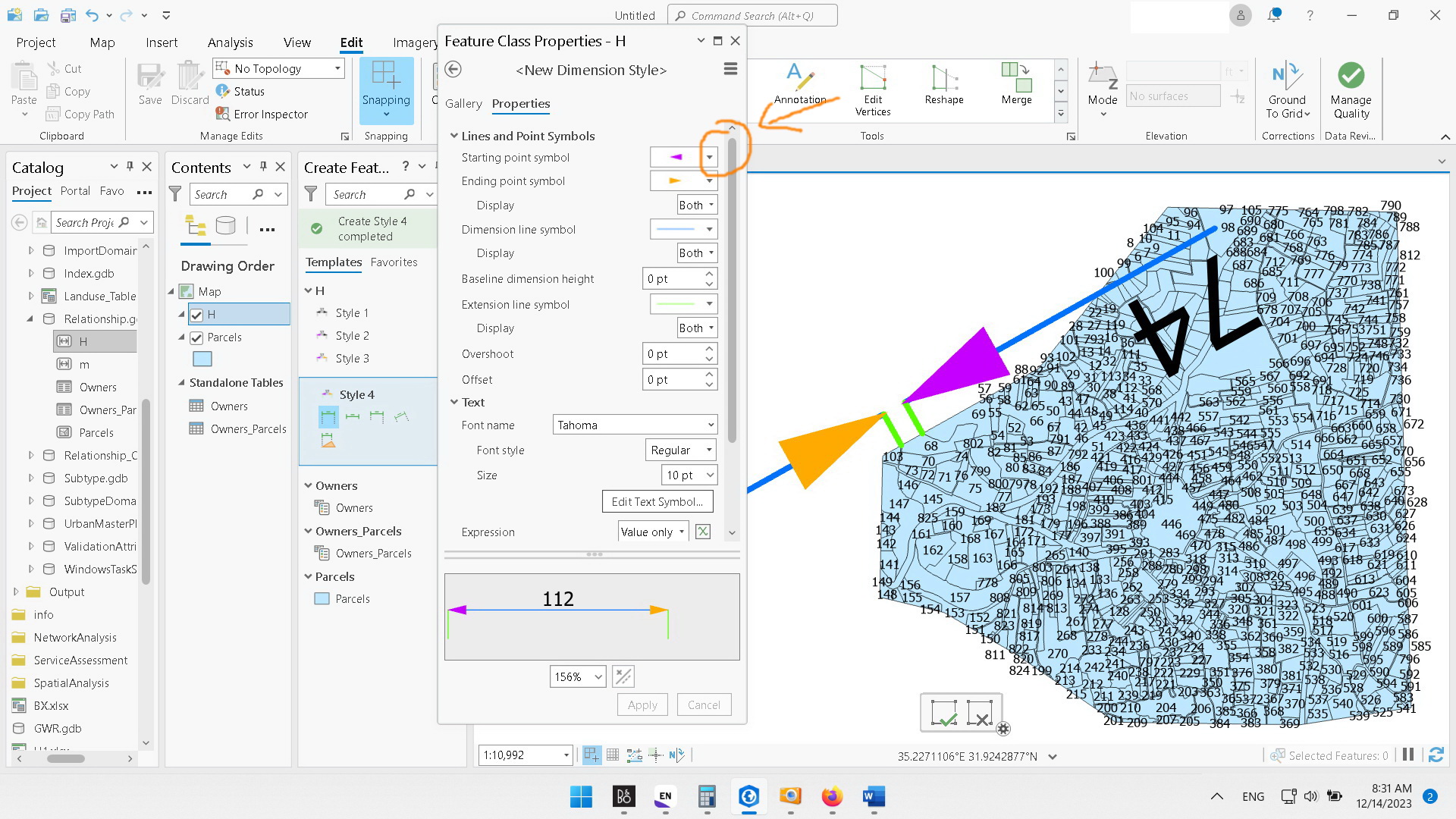Toggle the Parcels layer checkbox
Viewport: 1456px width, 819px height.
point(196,337)
